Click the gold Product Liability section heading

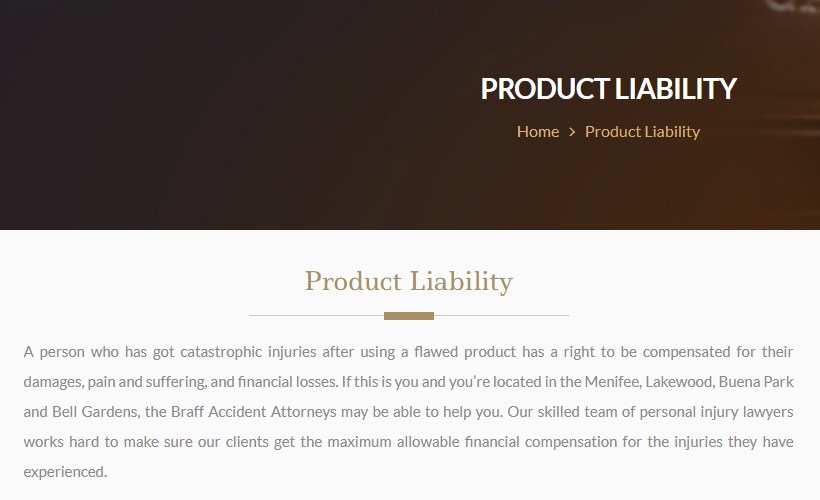[x=409, y=282]
